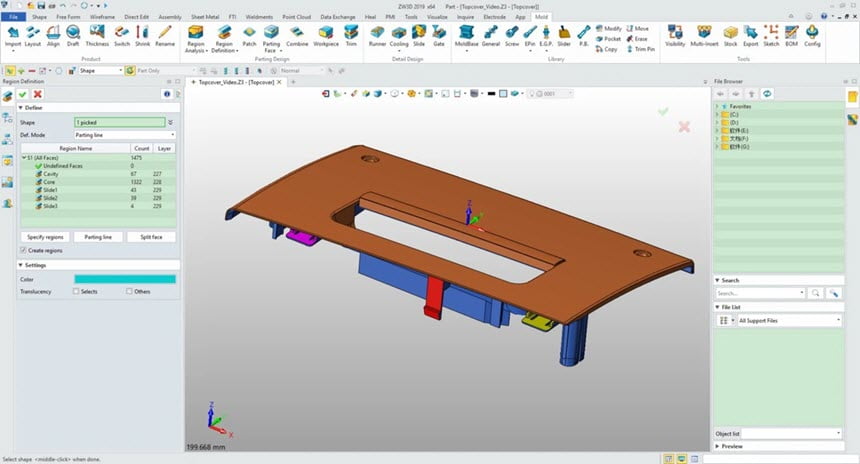Click the File Browser search magnifier icon

(x=816, y=293)
